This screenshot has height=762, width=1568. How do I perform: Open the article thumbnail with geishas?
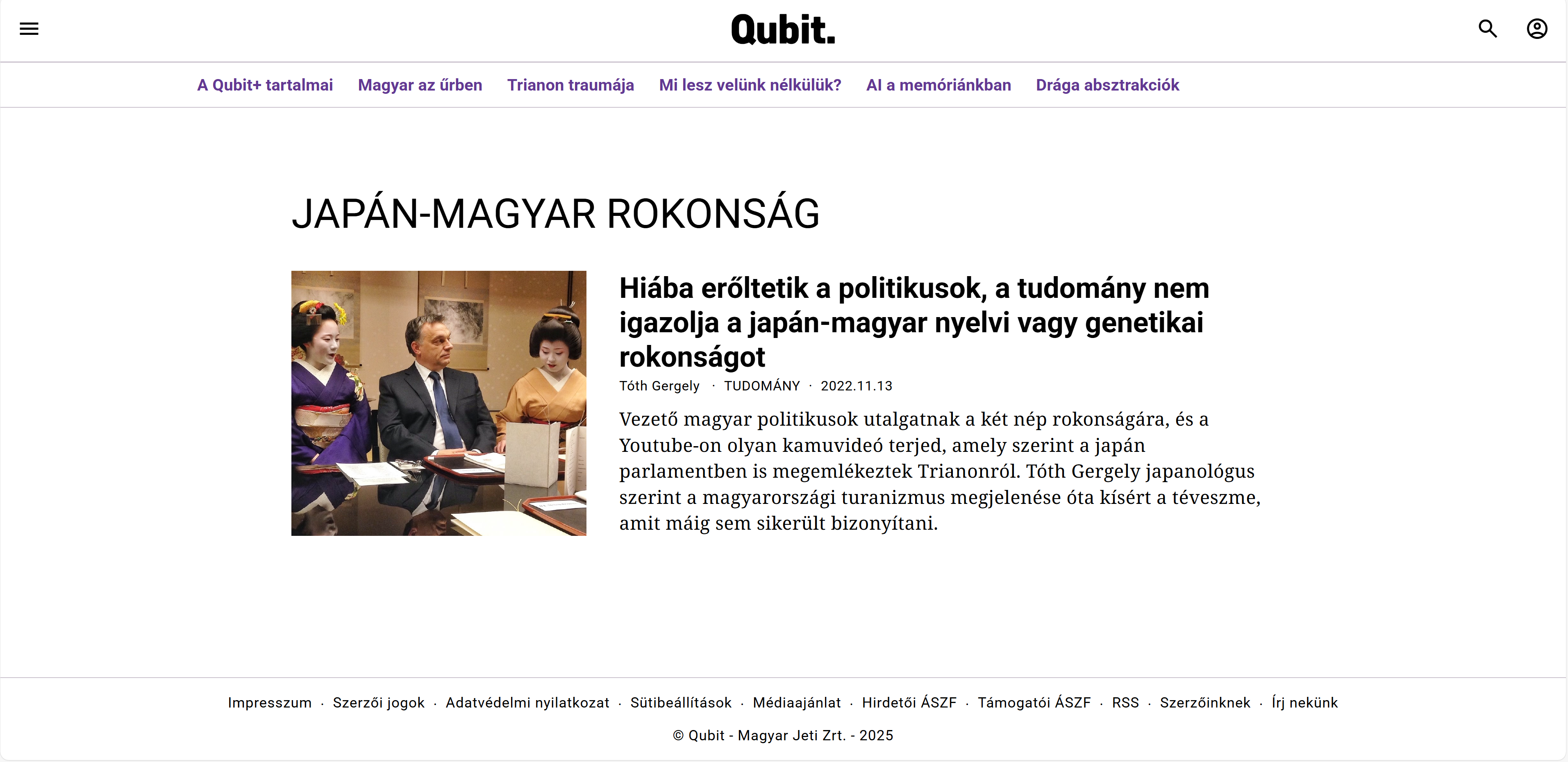(x=439, y=403)
